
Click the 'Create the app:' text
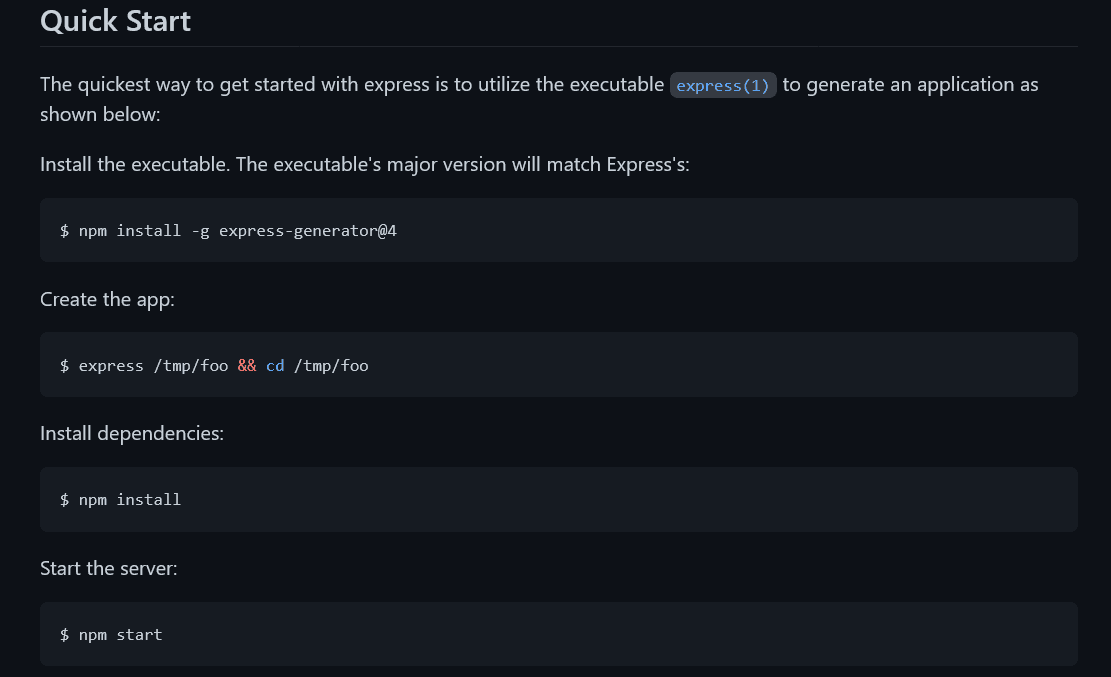point(107,299)
